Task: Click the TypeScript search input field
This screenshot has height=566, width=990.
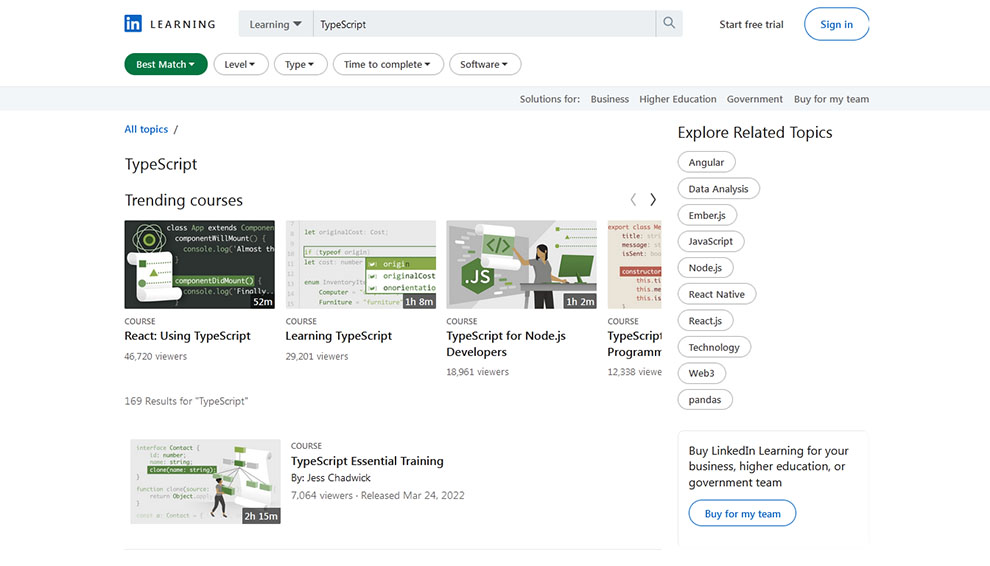Action: pyautogui.click(x=484, y=24)
